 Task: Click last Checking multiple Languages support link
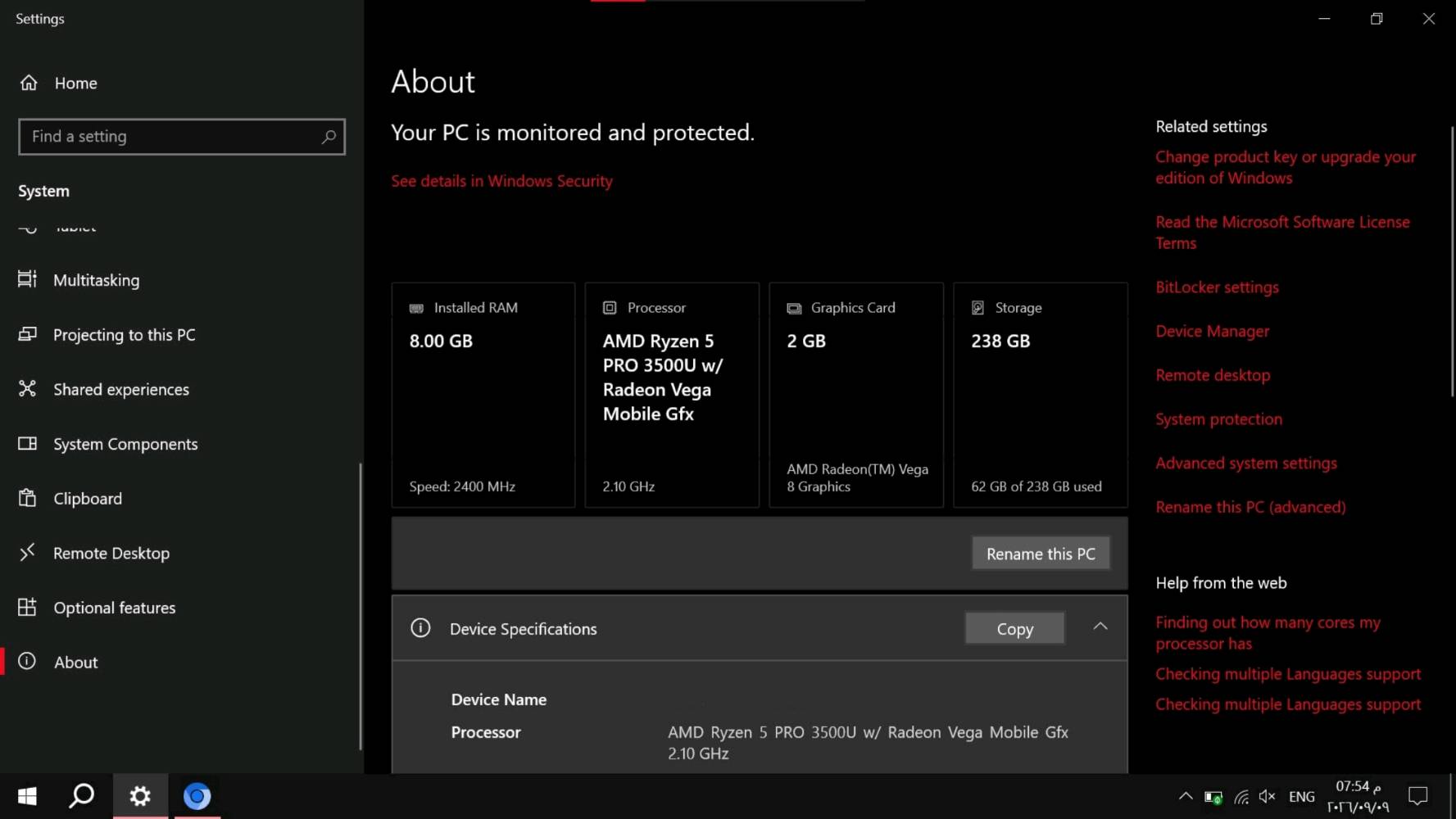pyautogui.click(x=1288, y=704)
